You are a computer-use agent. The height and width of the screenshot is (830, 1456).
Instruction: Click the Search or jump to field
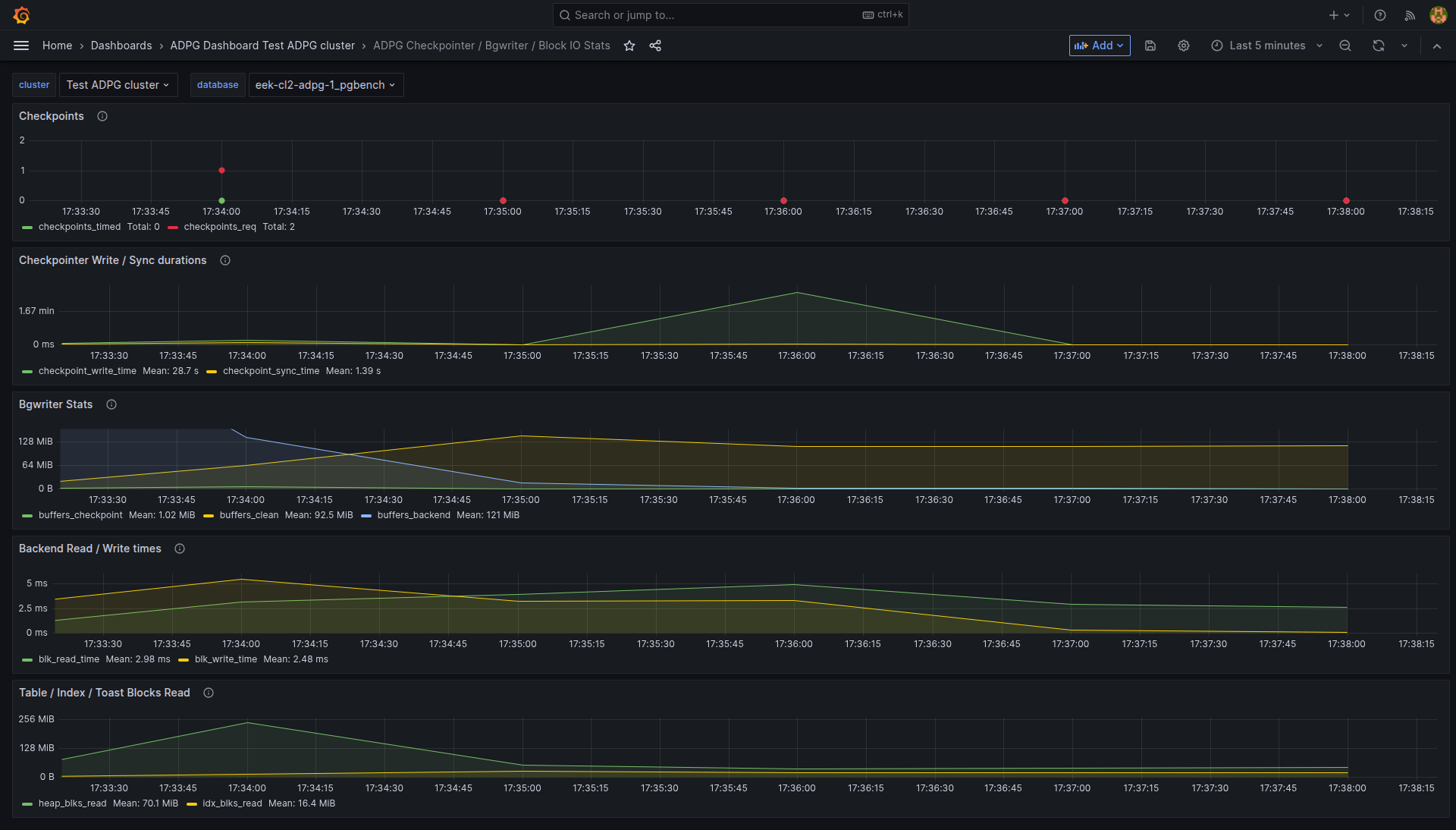(731, 15)
